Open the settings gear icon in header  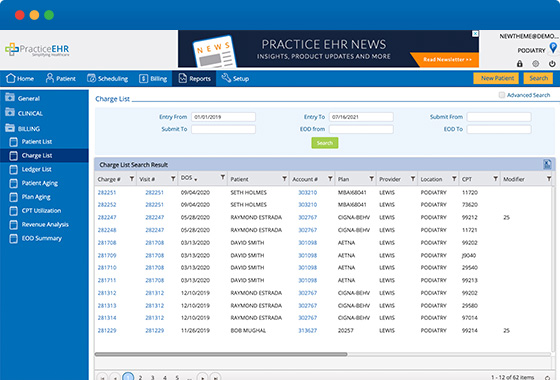coord(536,64)
